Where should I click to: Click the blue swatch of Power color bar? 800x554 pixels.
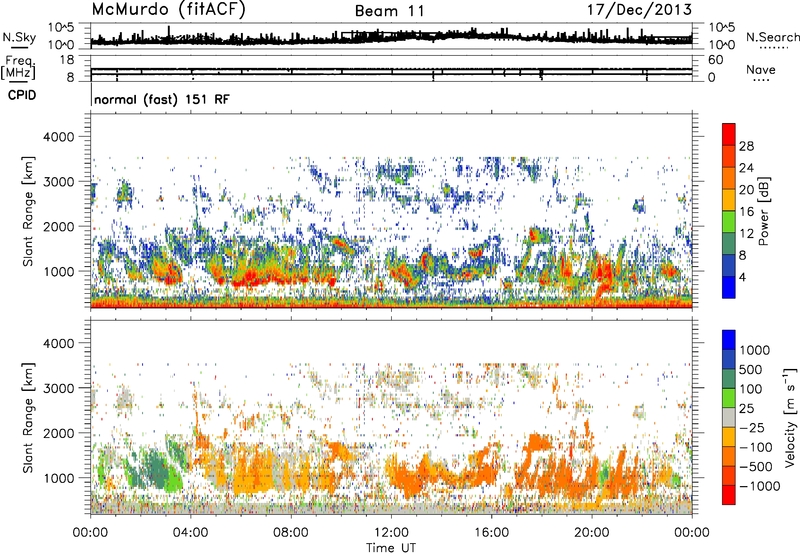tap(729, 287)
